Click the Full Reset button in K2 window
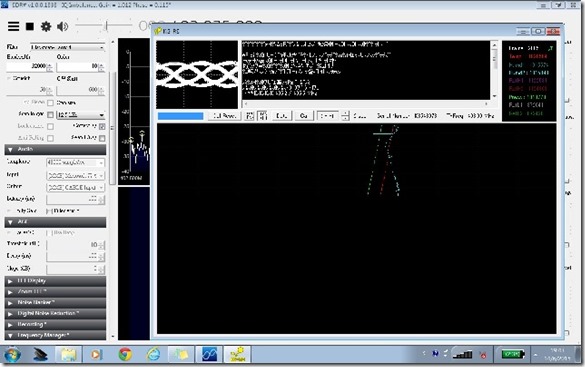 224,116
